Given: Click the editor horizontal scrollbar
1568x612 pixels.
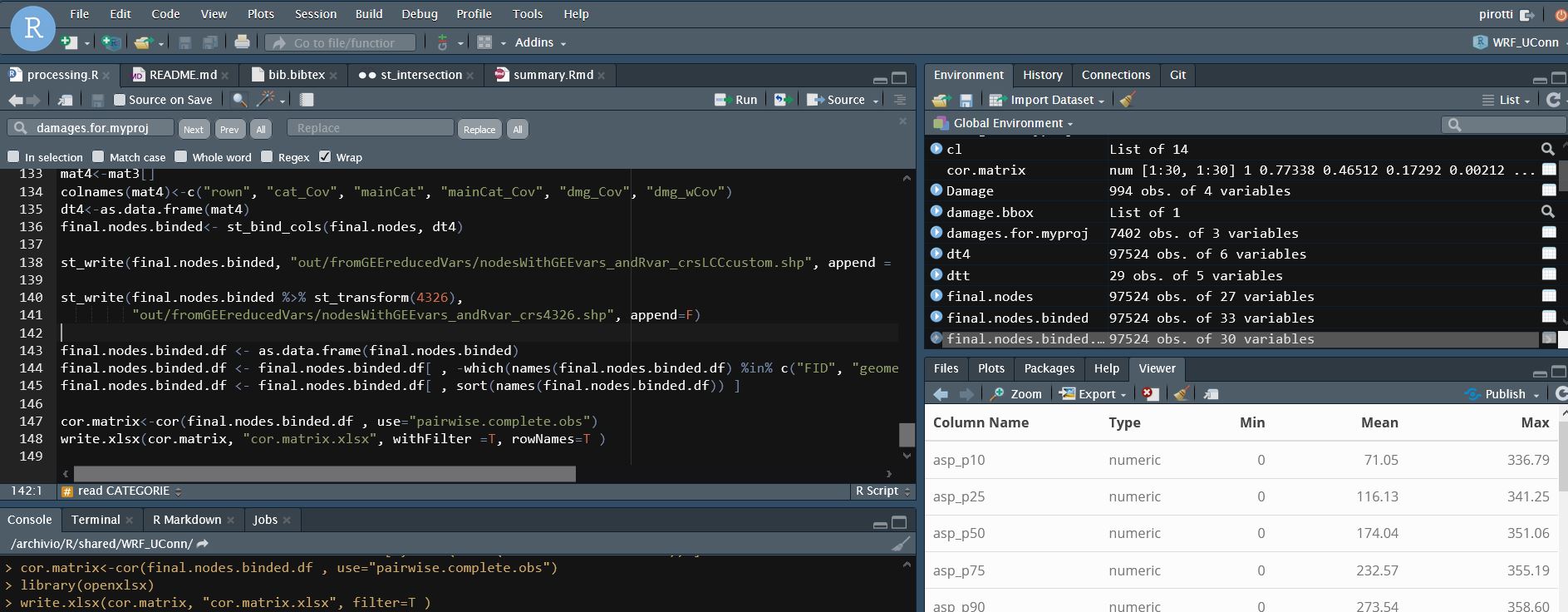Looking at the screenshot, I should click(x=324, y=474).
